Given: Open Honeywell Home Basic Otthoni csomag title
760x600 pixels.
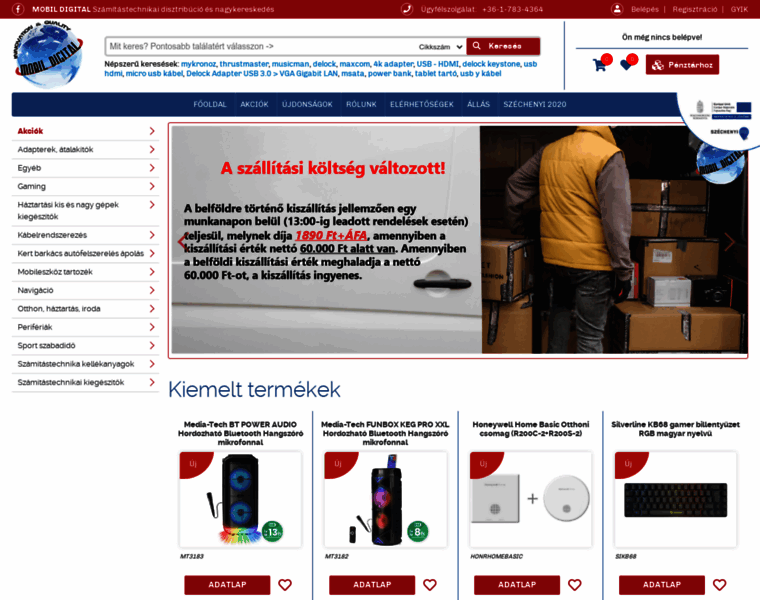Looking at the screenshot, I should tap(531, 429).
